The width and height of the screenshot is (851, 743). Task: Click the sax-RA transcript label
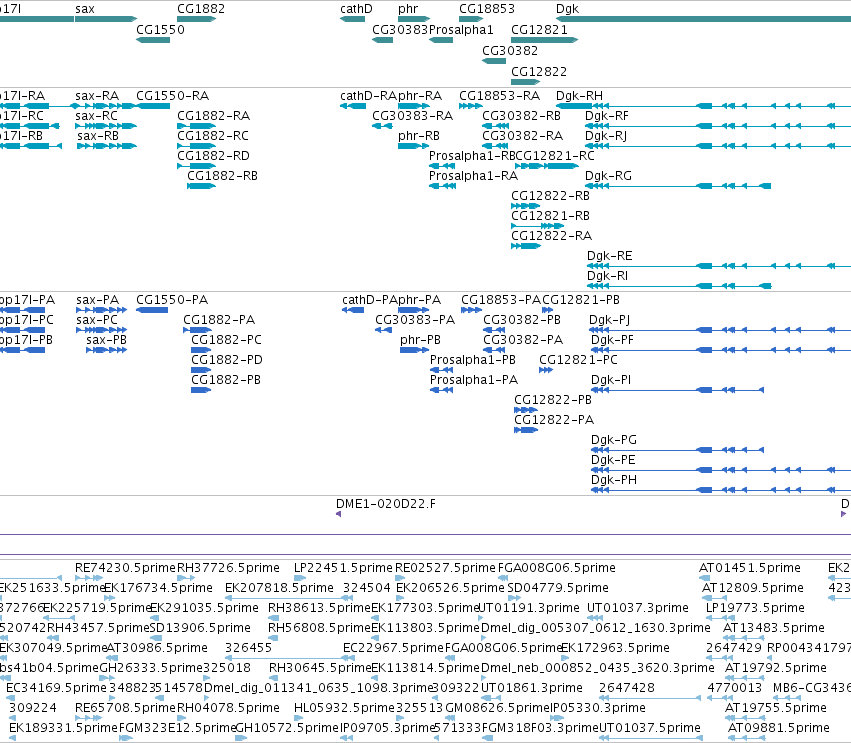[97, 96]
